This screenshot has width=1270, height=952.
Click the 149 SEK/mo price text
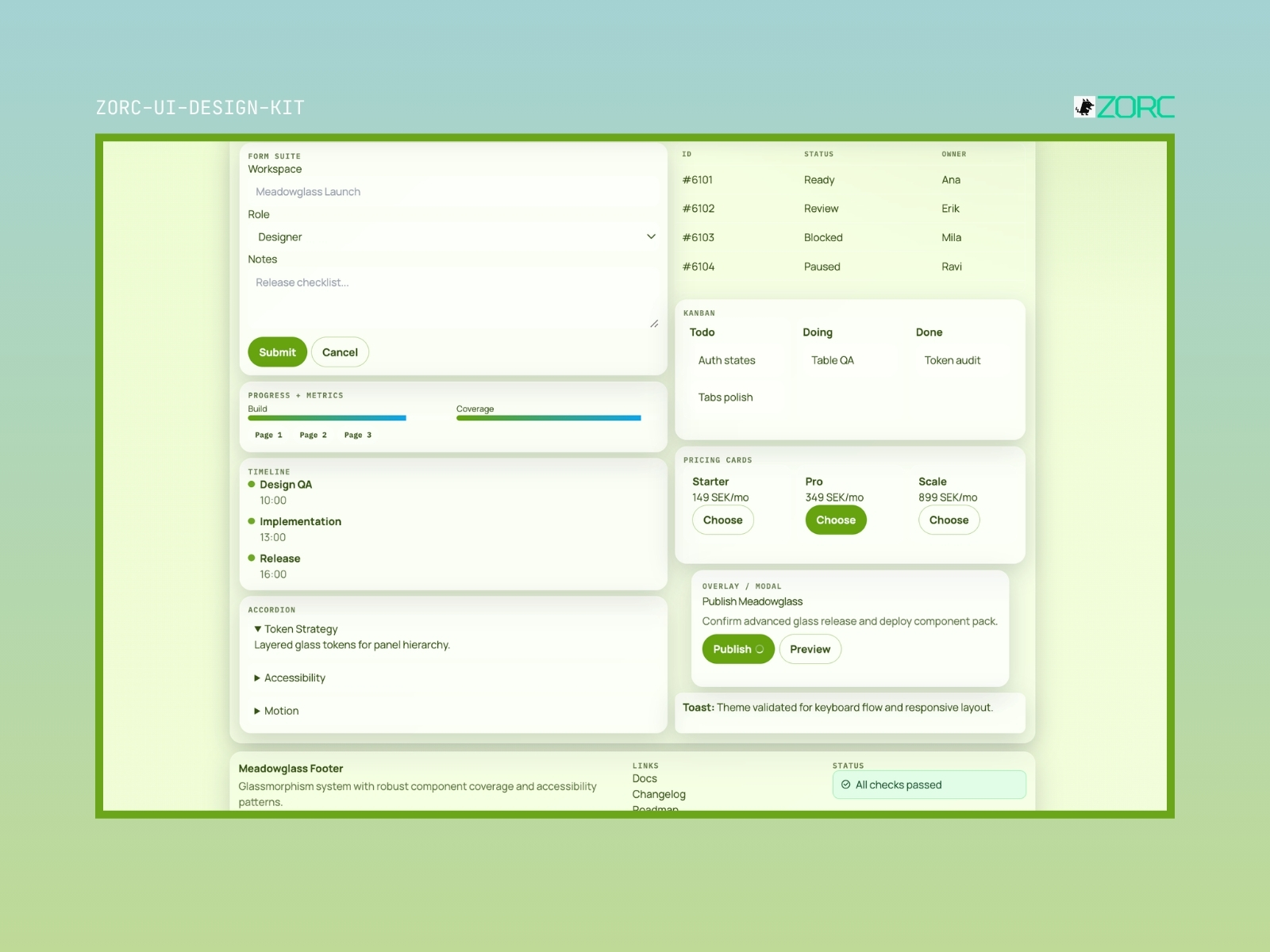point(721,497)
